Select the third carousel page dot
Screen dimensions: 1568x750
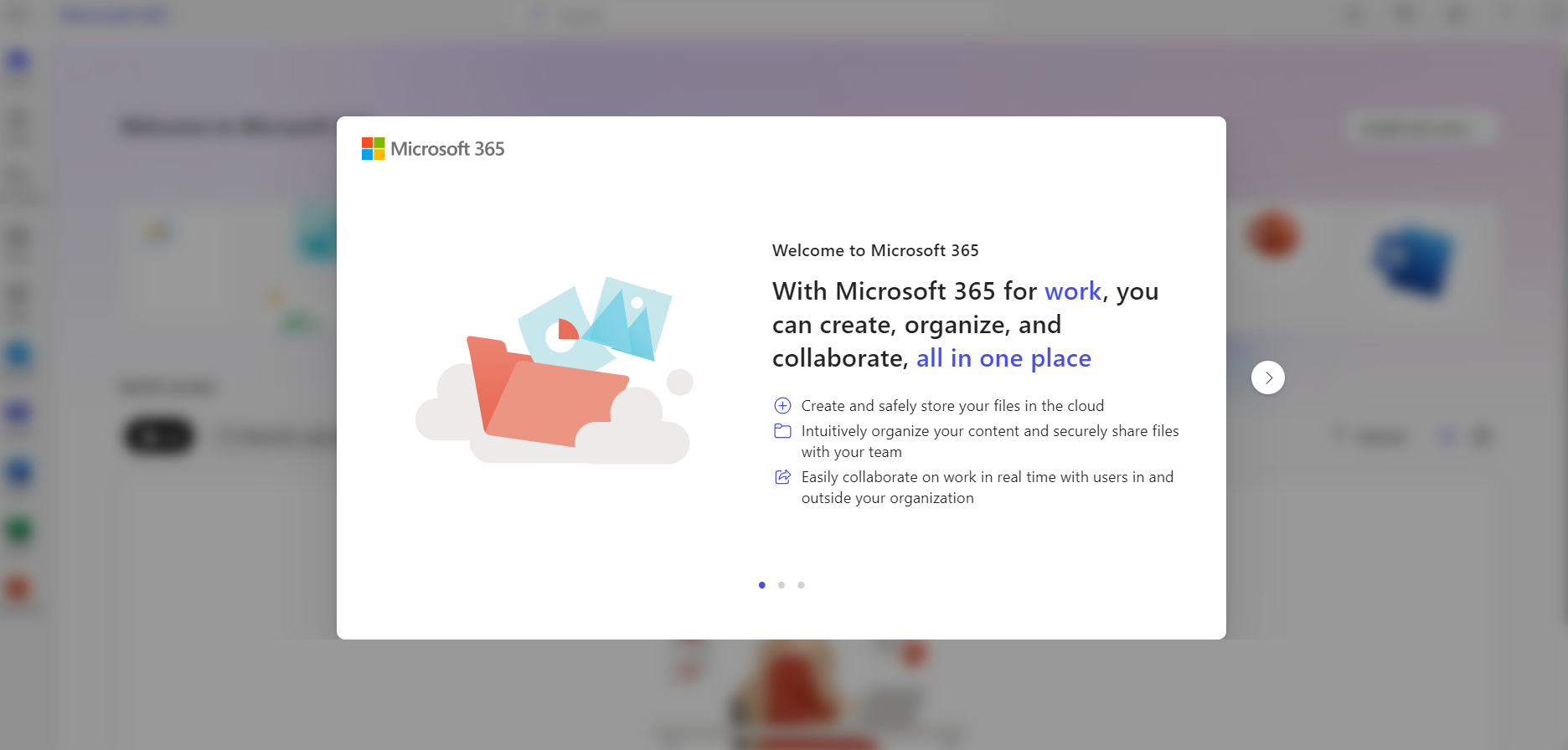801,585
